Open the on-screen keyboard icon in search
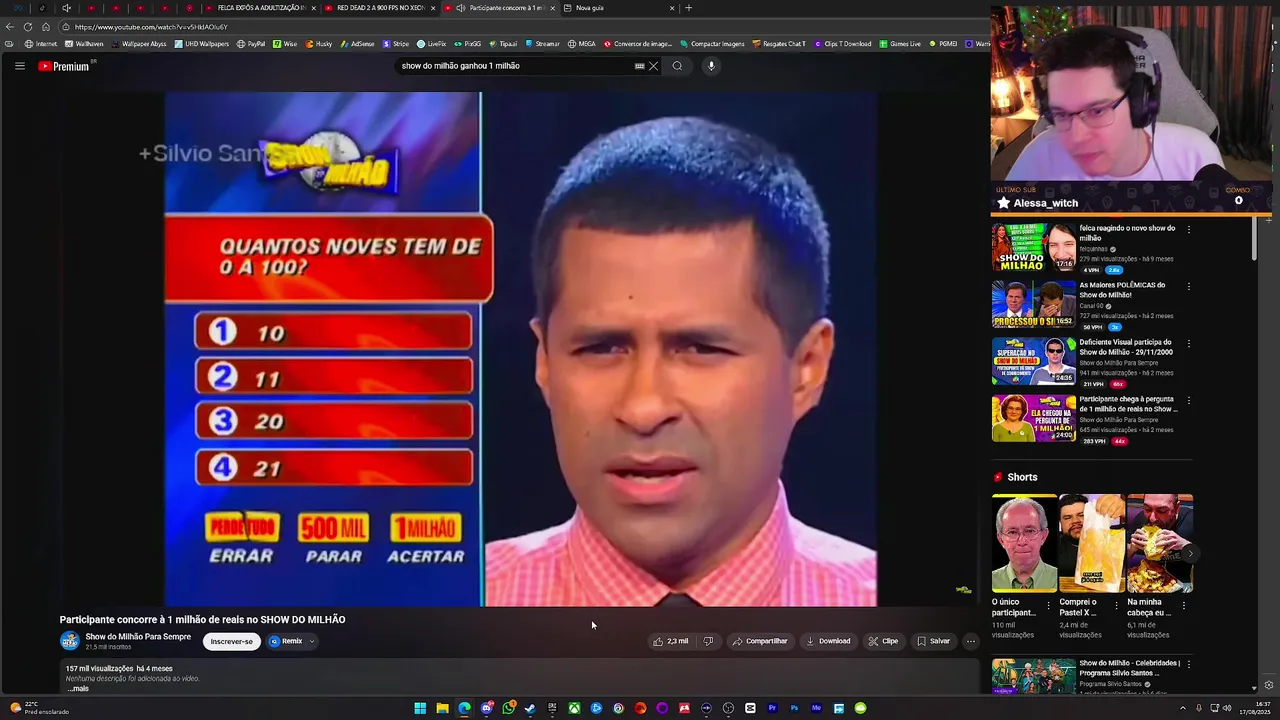The height and width of the screenshot is (720, 1280). [x=639, y=66]
